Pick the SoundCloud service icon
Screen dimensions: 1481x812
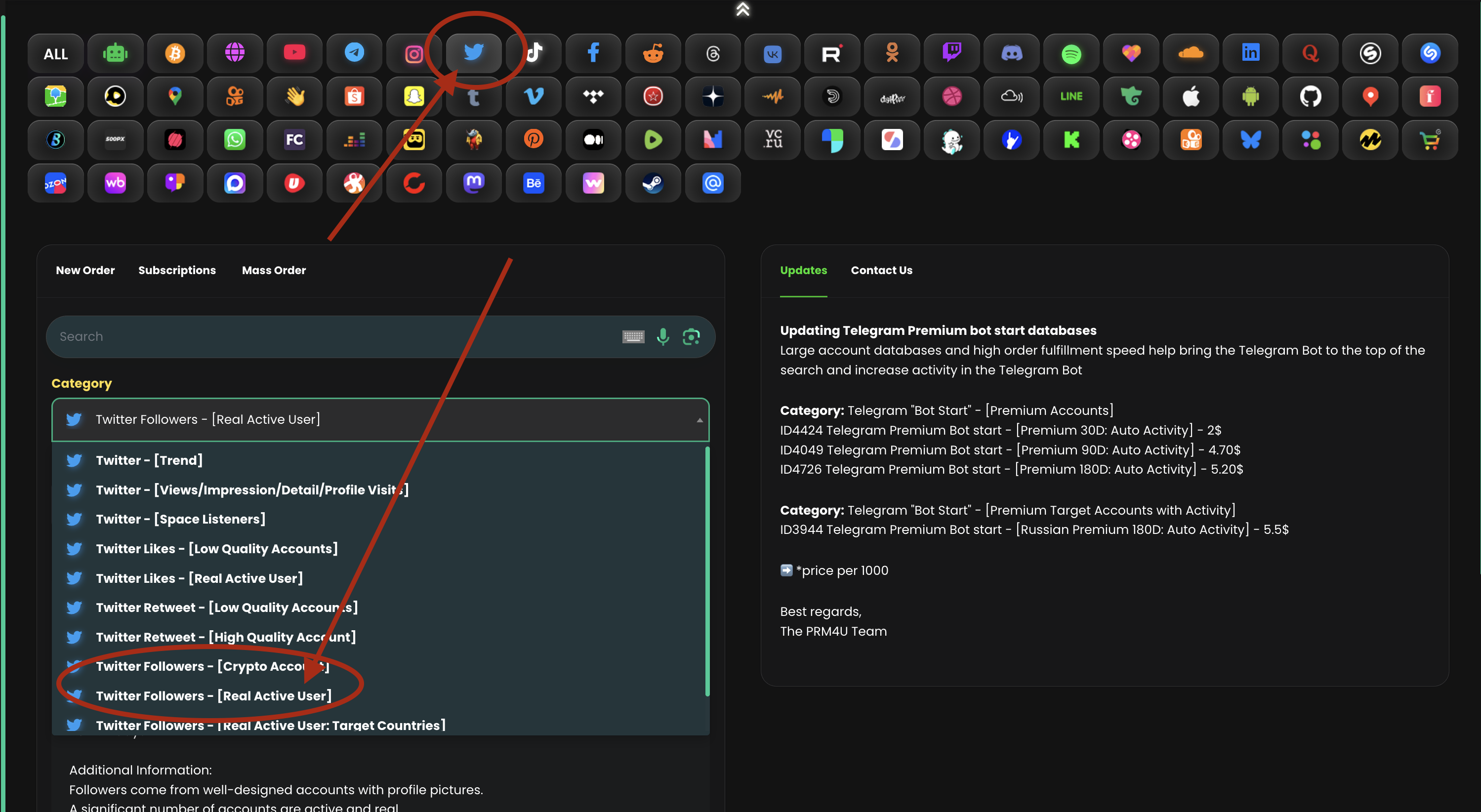click(1192, 53)
